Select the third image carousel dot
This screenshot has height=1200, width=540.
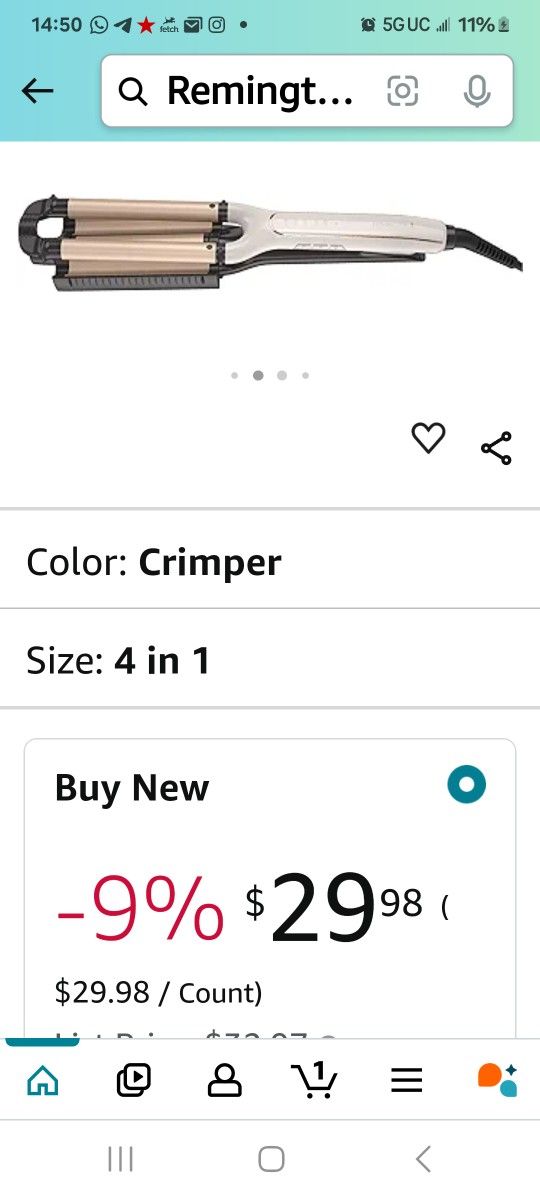coord(282,376)
